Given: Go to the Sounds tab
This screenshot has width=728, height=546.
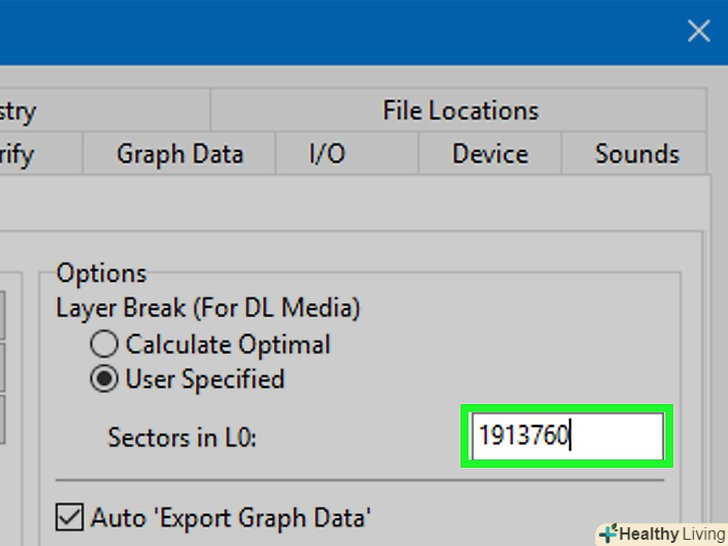Looking at the screenshot, I should [637, 154].
